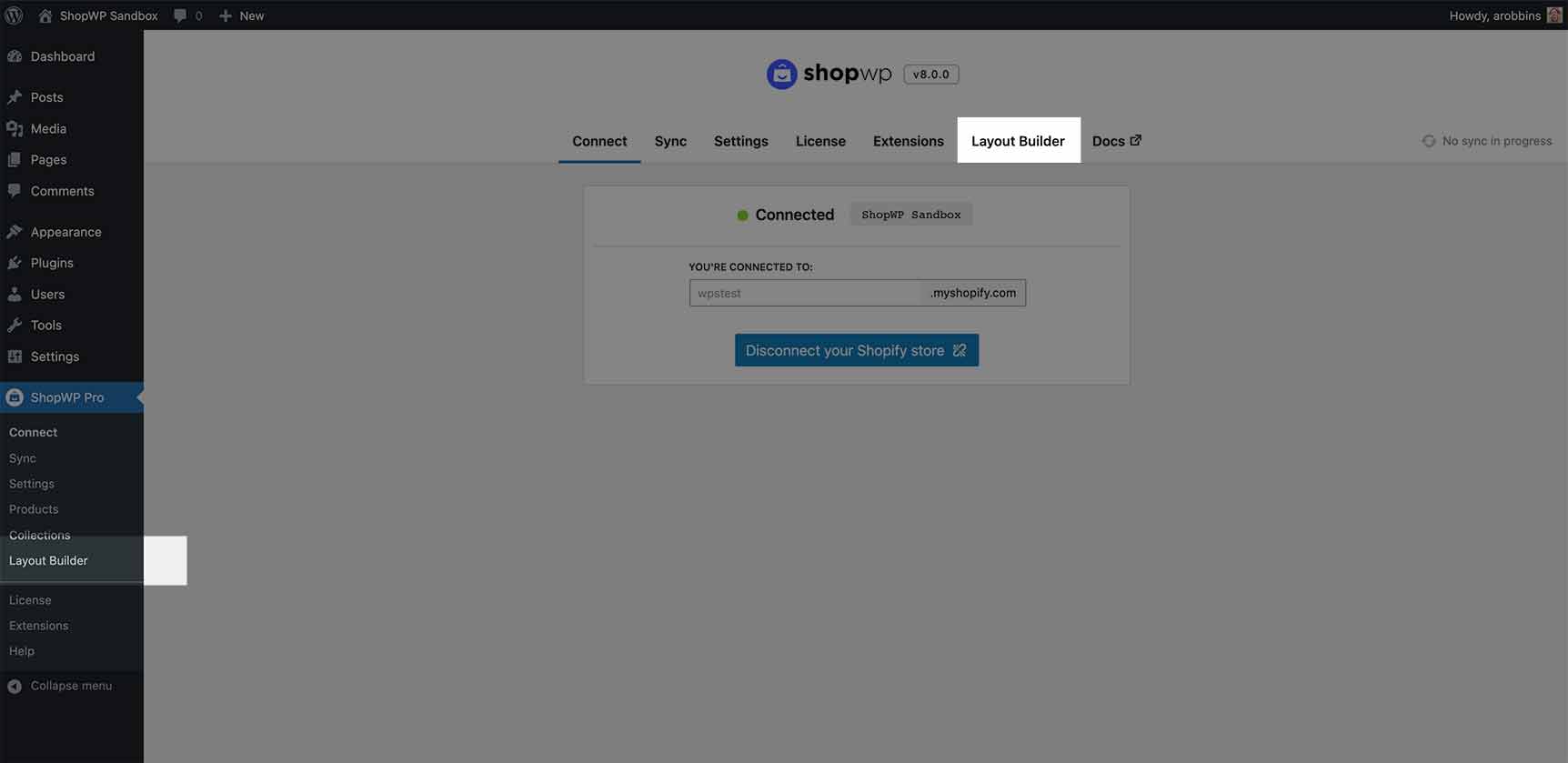
Task: Click the plus New icon
Action: click(x=226, y=15)
